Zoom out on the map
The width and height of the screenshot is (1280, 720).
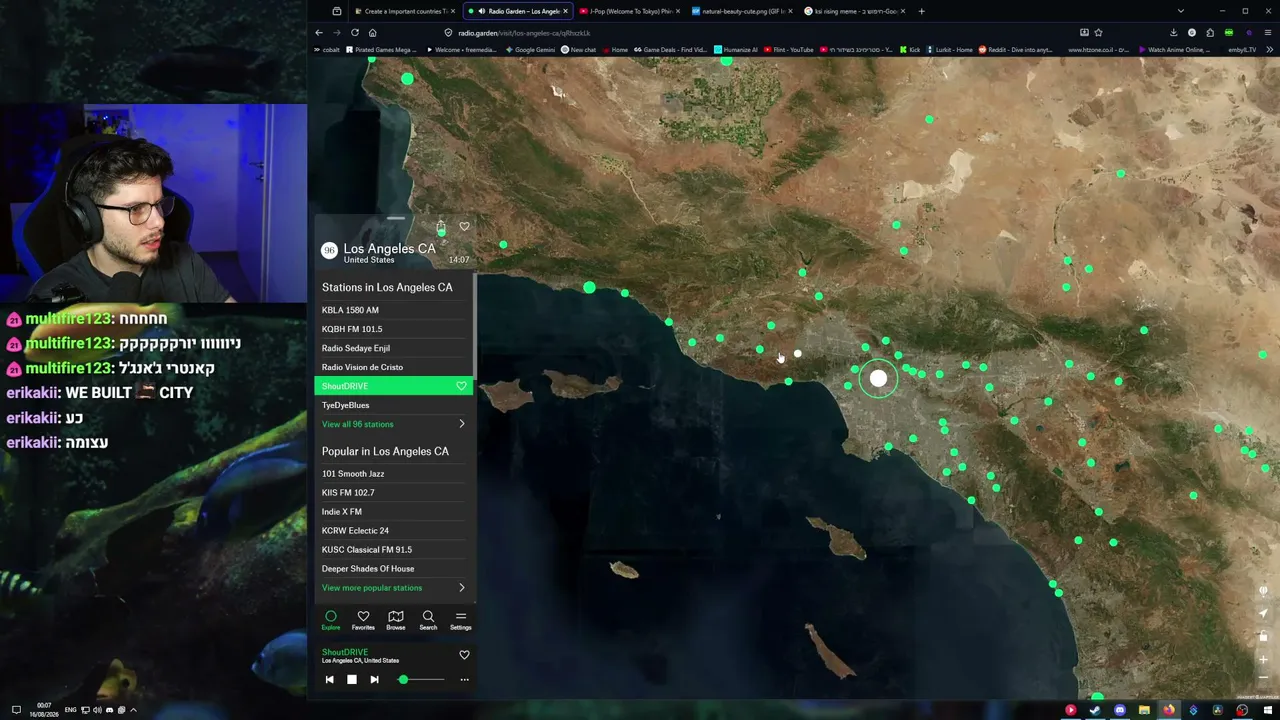tap(1263, 678)
